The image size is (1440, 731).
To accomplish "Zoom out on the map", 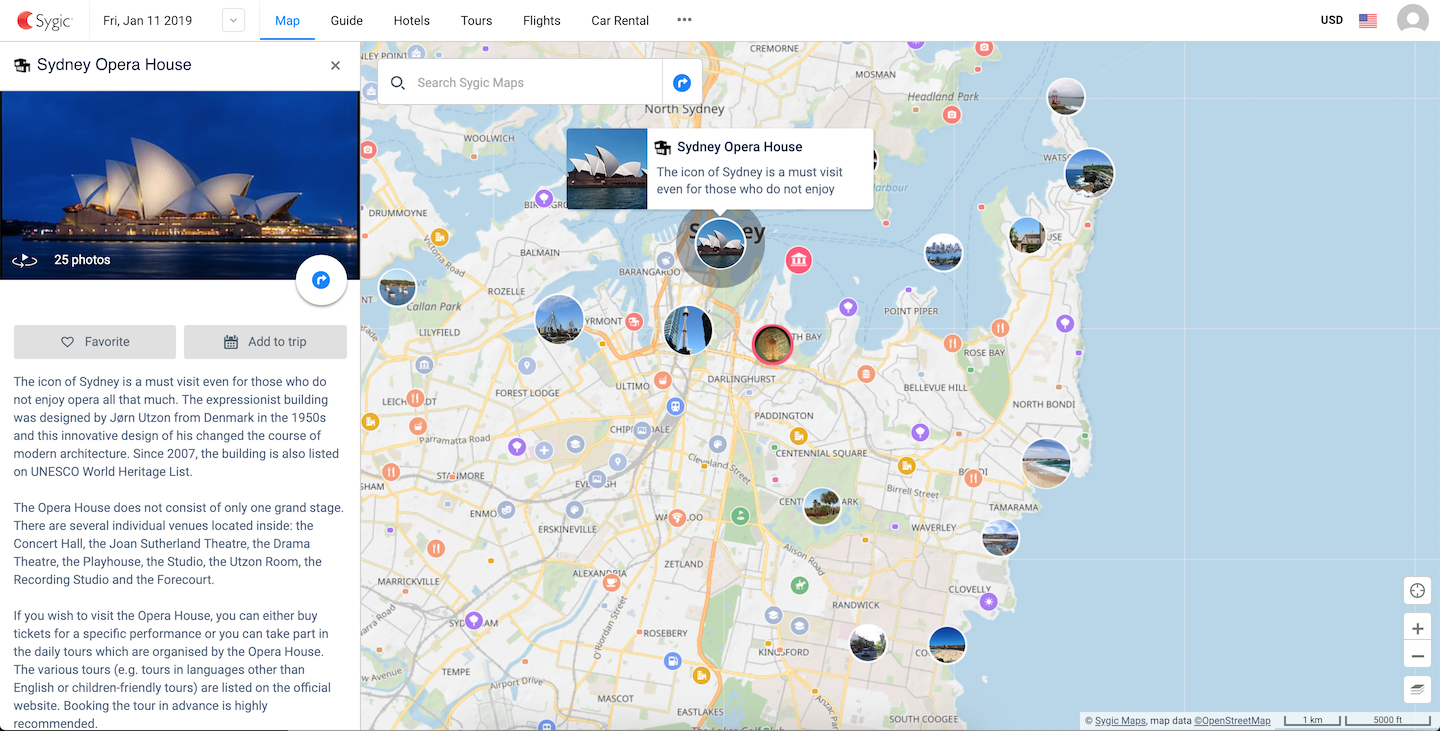I will click(1417, 657).
